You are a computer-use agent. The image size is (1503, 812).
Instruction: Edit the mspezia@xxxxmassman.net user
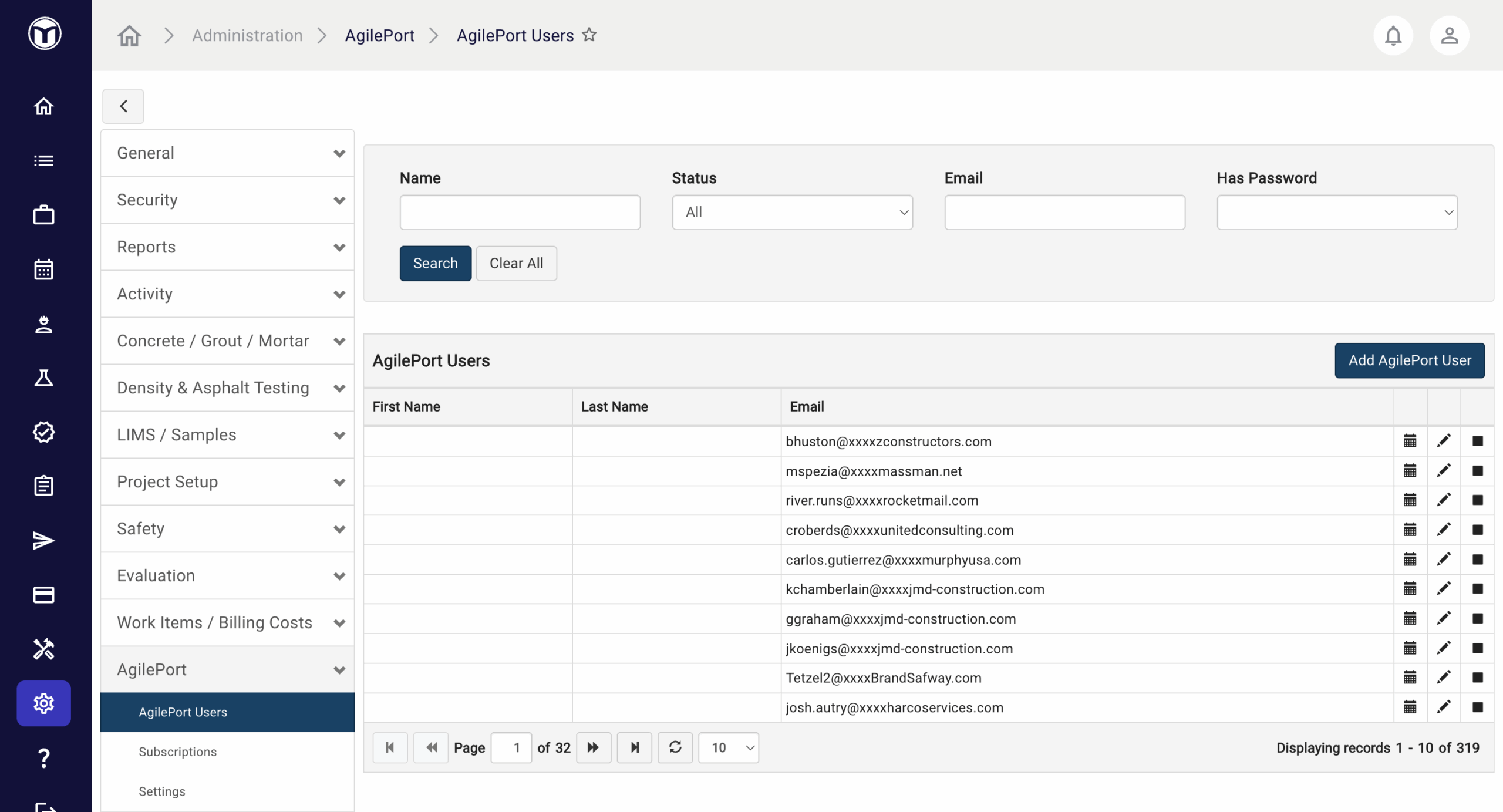tap(1444, 471)
